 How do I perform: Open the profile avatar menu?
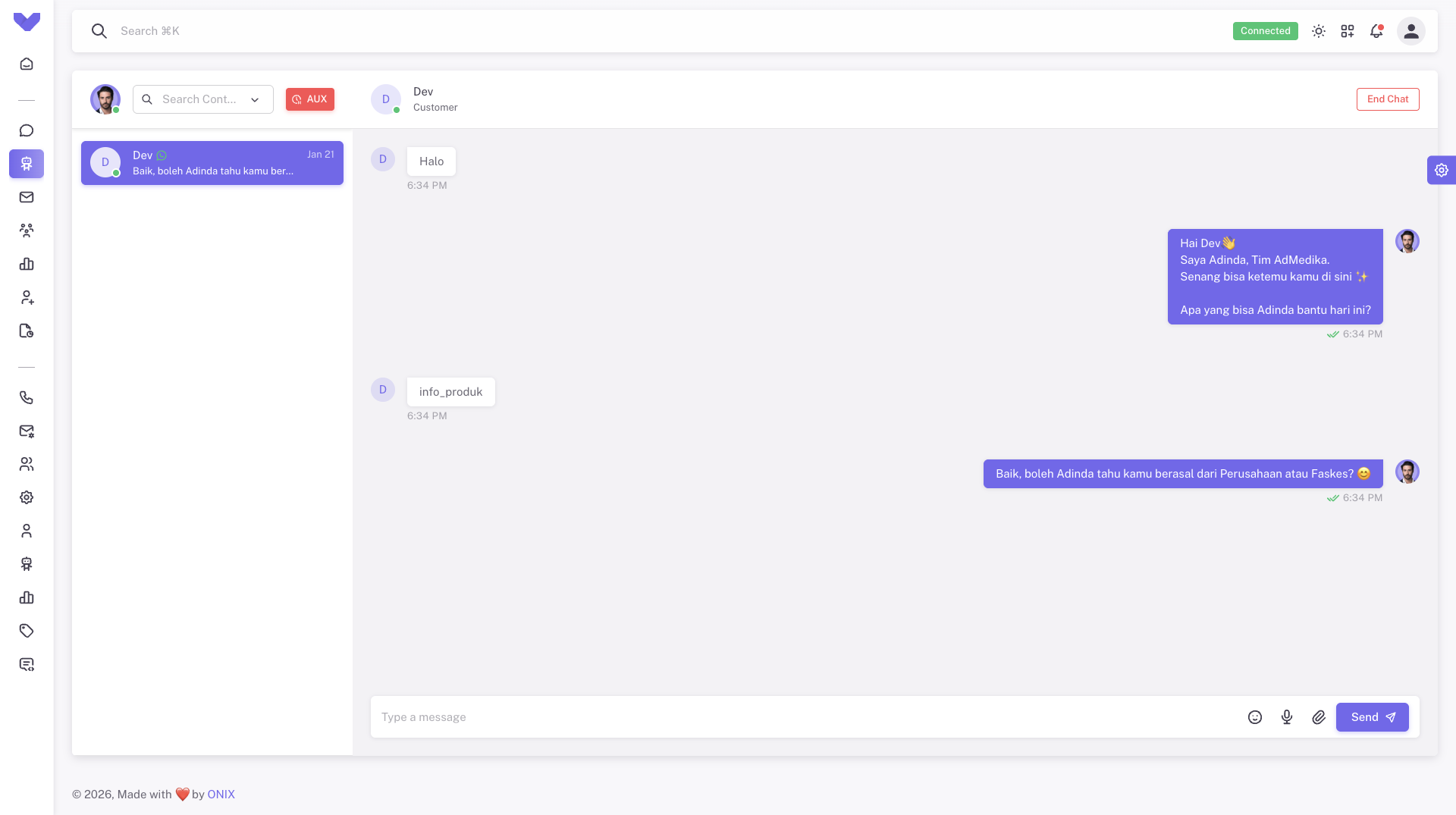point(1410,31)
